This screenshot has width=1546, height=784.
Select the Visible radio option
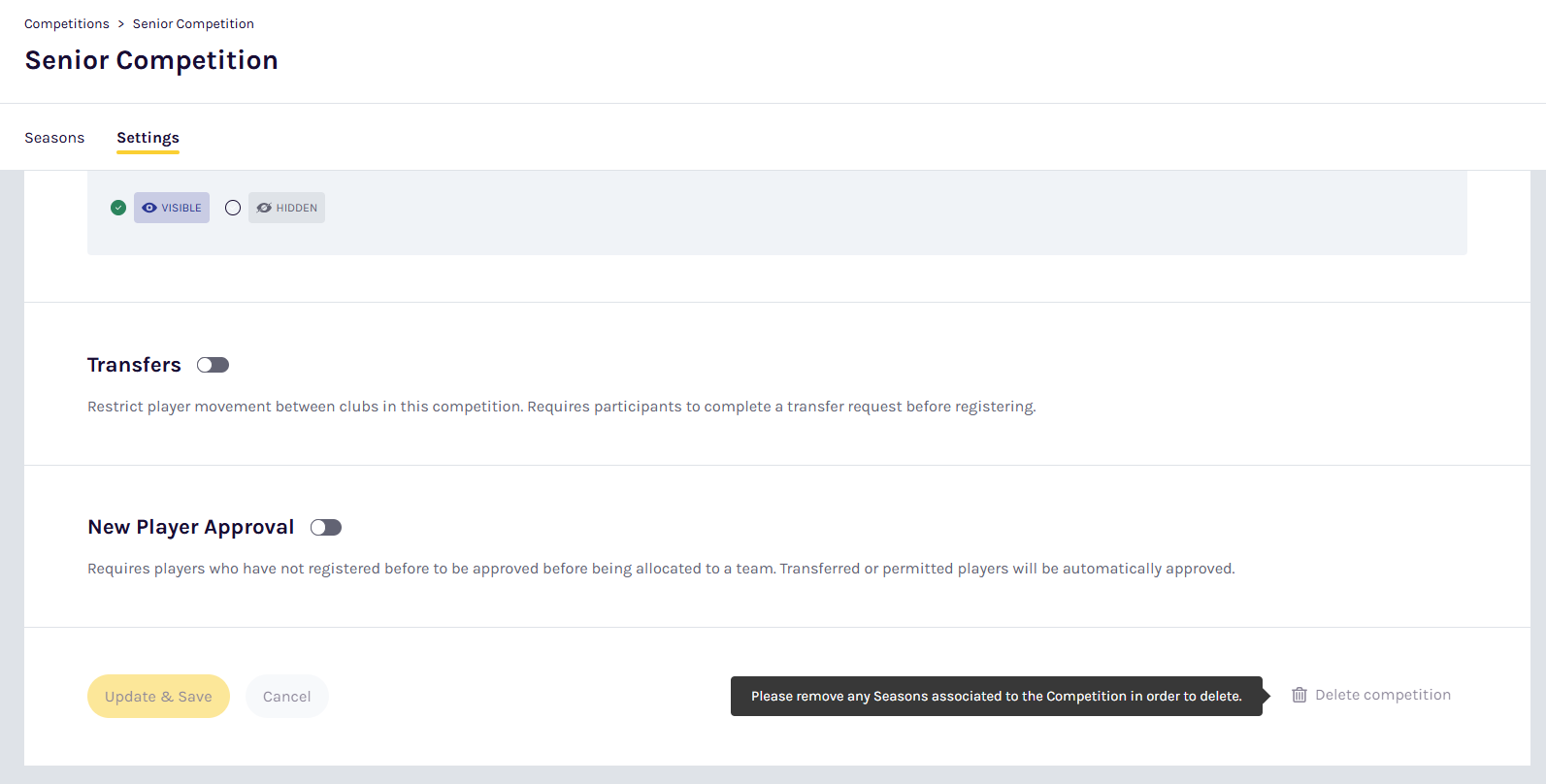point(118,208)
